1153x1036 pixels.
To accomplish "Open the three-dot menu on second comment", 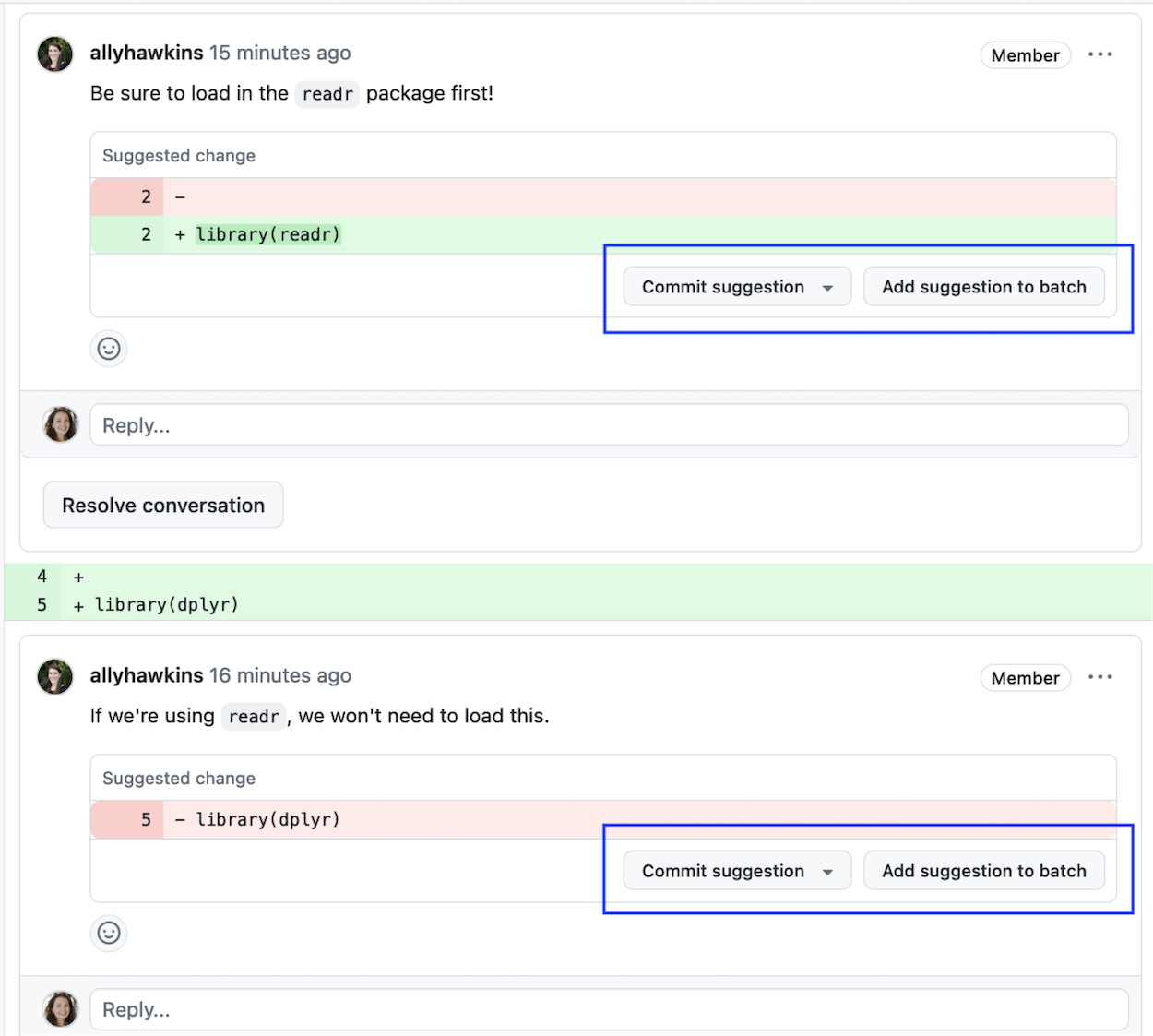I will (1100, 677).
